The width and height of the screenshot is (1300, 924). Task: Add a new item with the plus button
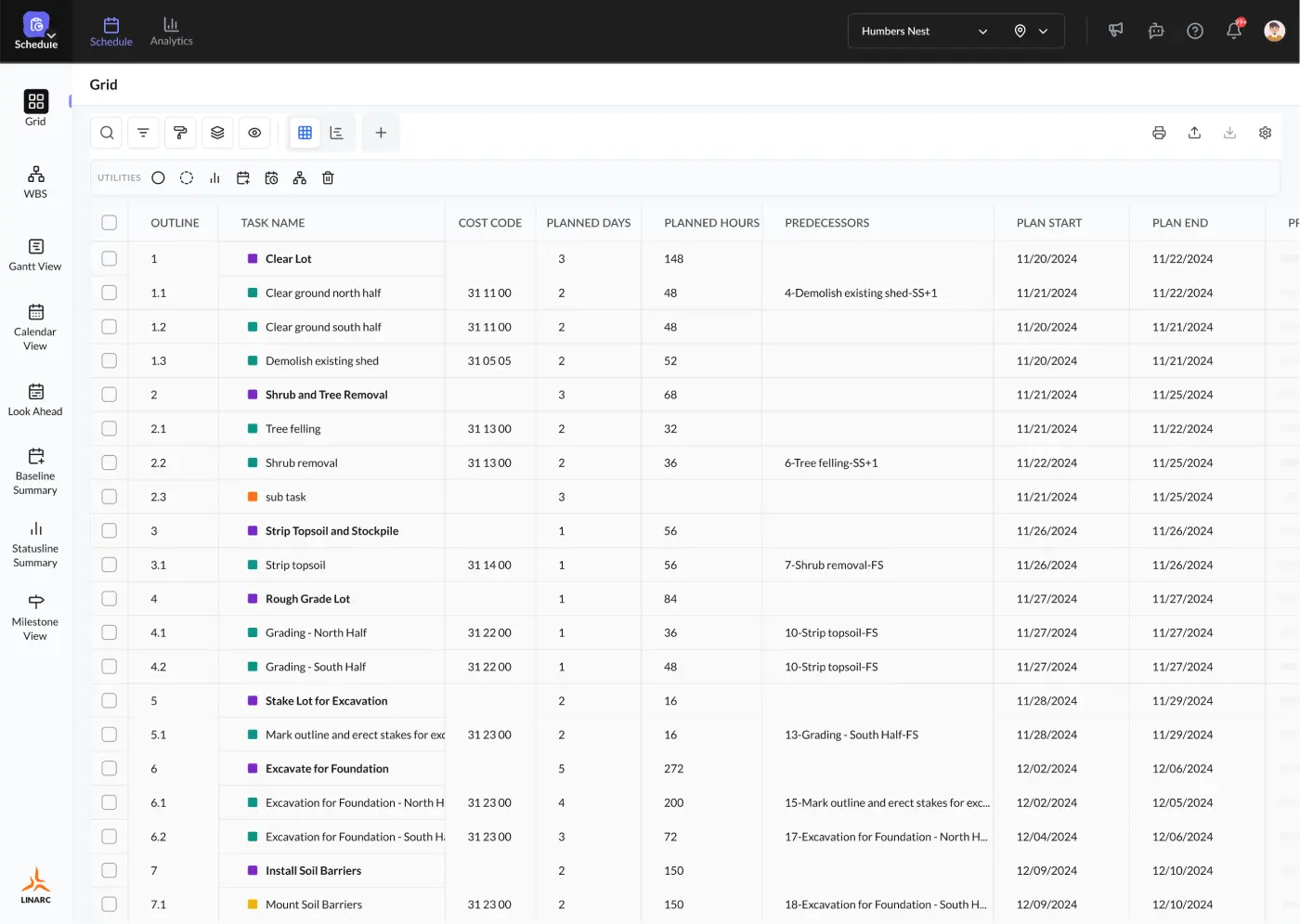pos(381,133)
